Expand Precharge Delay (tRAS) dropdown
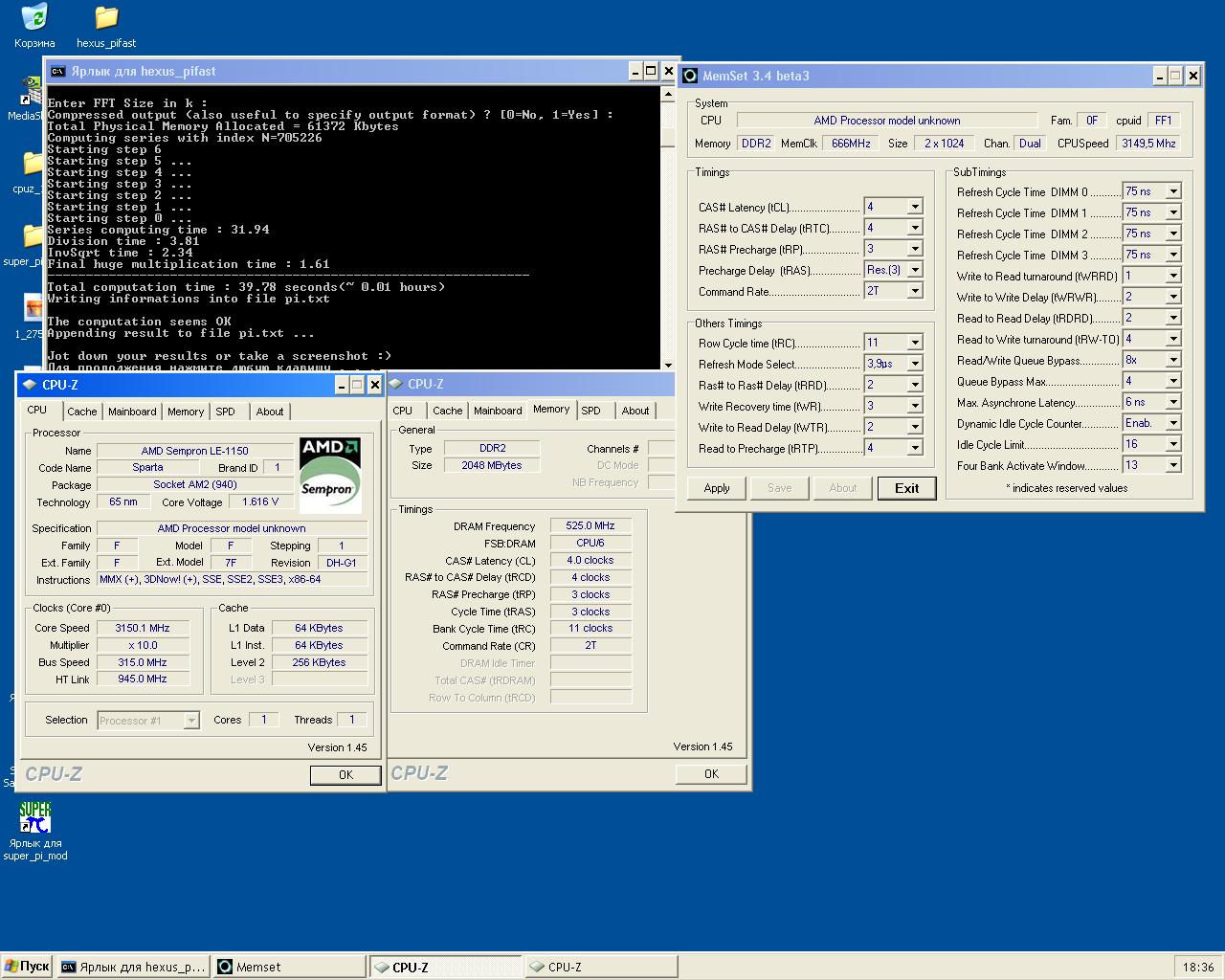The height and width of the screenshot is (980, 1225). coord(915,270)
